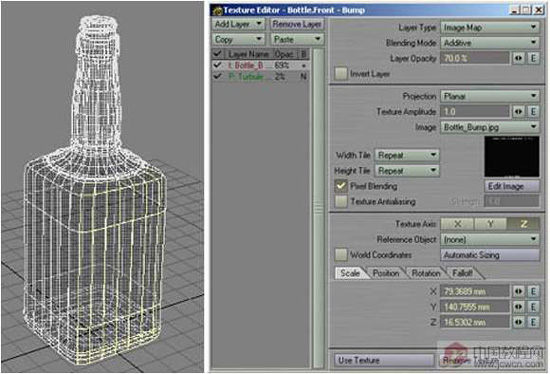Screen dimensions: 550x374
Task: Open the Blending Mode dropdown
Action: tap(490, 43)
